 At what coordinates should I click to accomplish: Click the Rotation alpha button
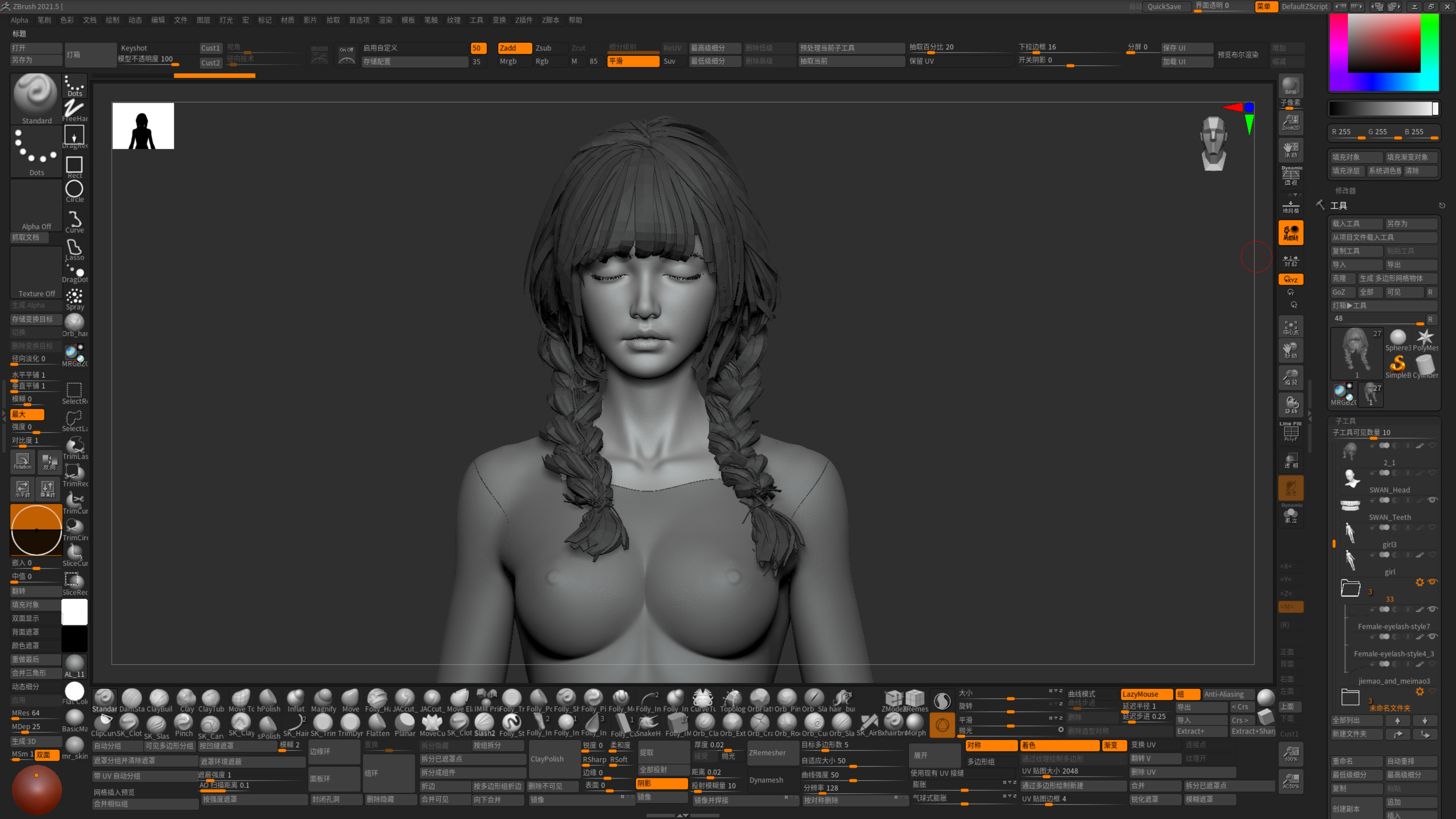[23, 461]
